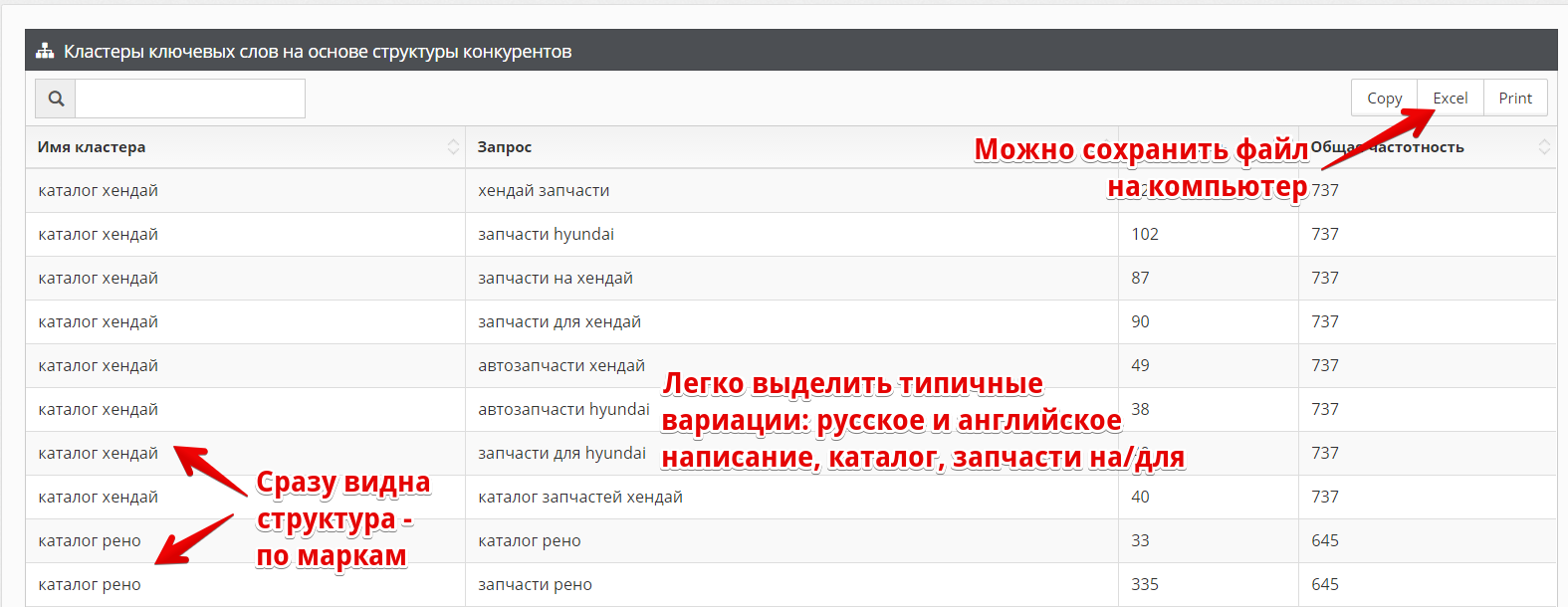Viewport: 1568px width, 607px height.
Task: Click the 'запчасти для хендай' query cell
Action: pos(560,321)
